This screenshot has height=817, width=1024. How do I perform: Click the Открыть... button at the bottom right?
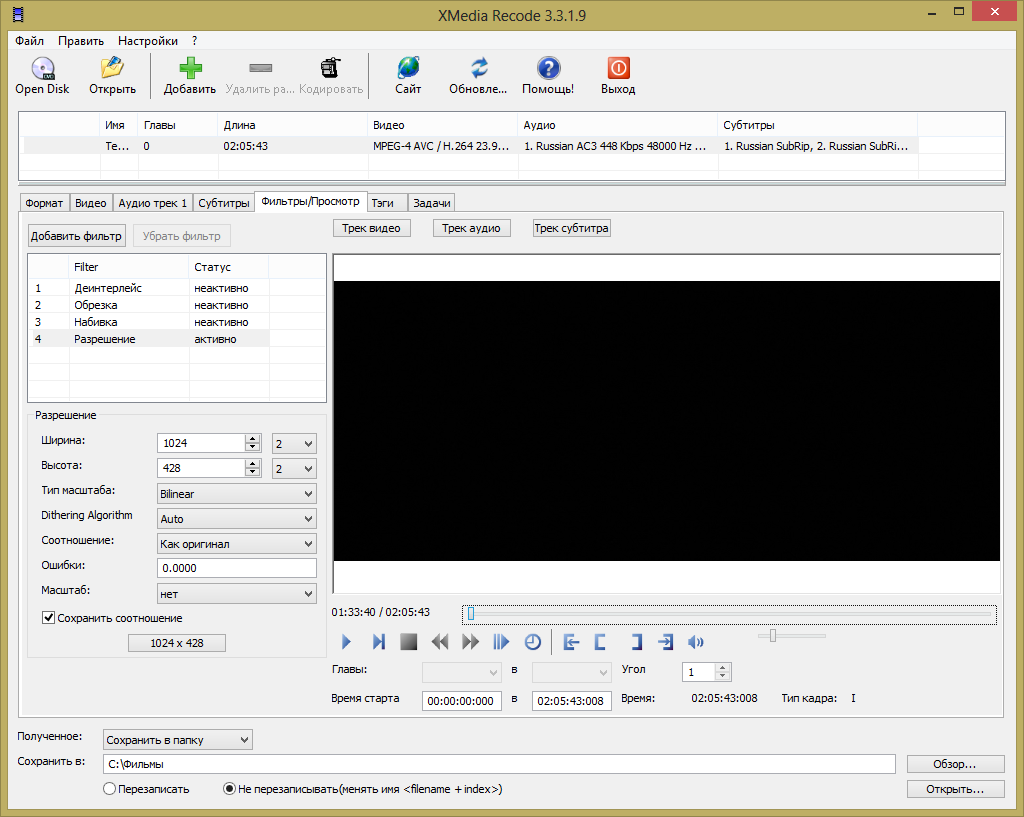tap(955, 789)
